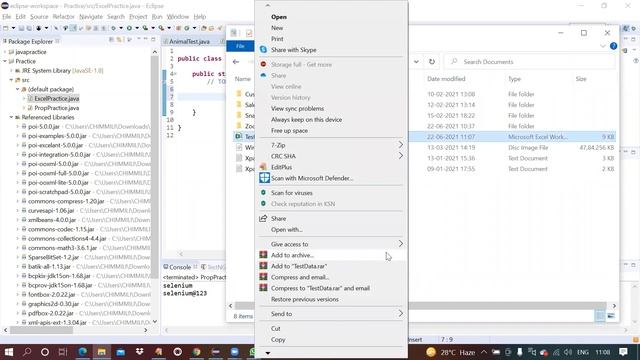Expand the CRC SHA submenu
Image resolution: width=640 pixels, height=360 pixels.
click(x=331, y=156)
